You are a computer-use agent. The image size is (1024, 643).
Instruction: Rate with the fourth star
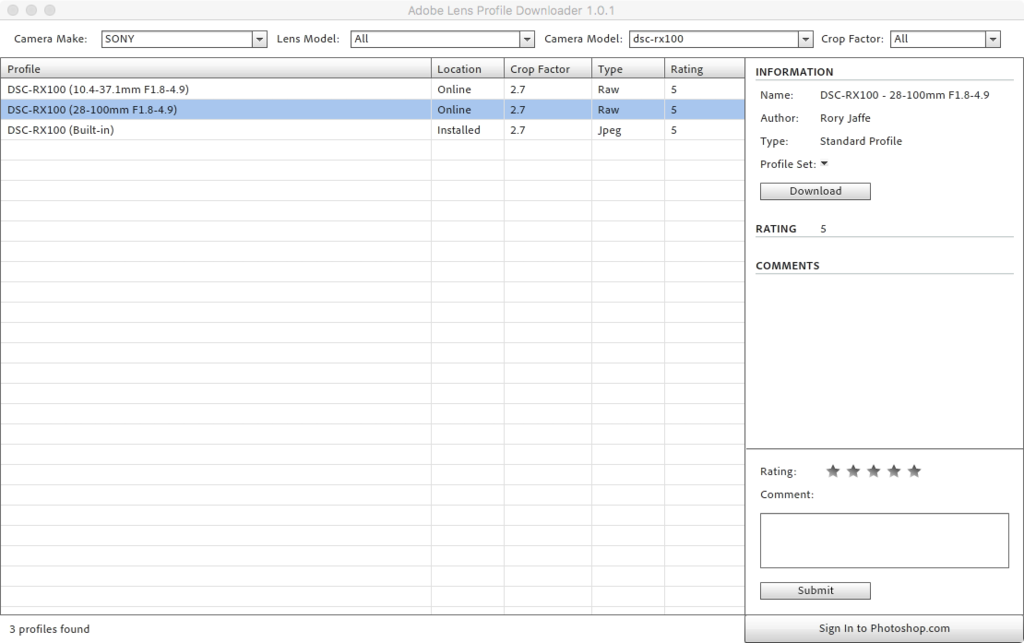894,471
